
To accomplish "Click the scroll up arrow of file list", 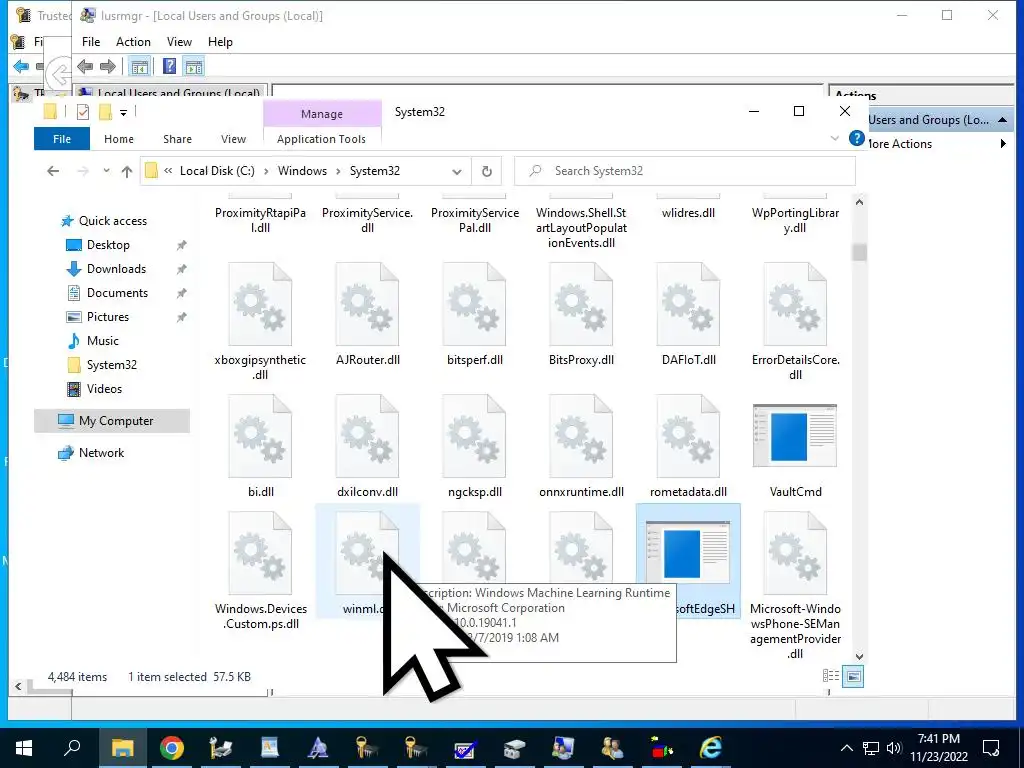I will (859, 202).
